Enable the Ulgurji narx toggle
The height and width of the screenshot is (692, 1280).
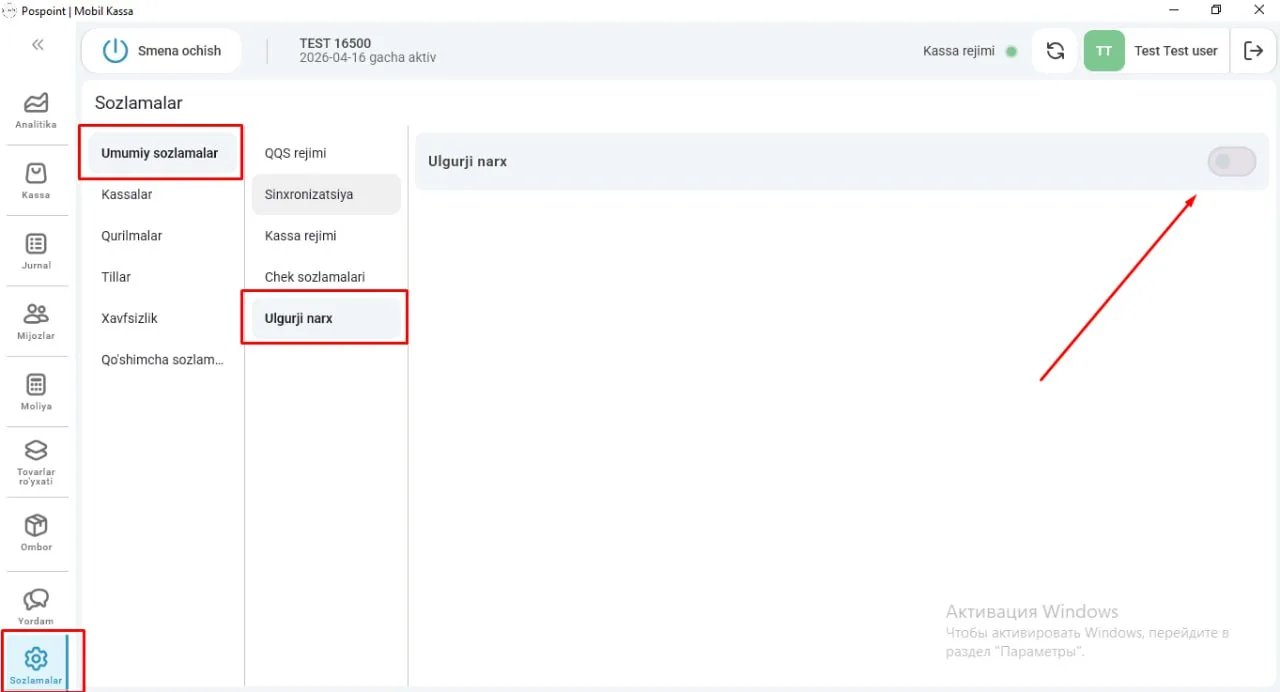coord(1232,161)
